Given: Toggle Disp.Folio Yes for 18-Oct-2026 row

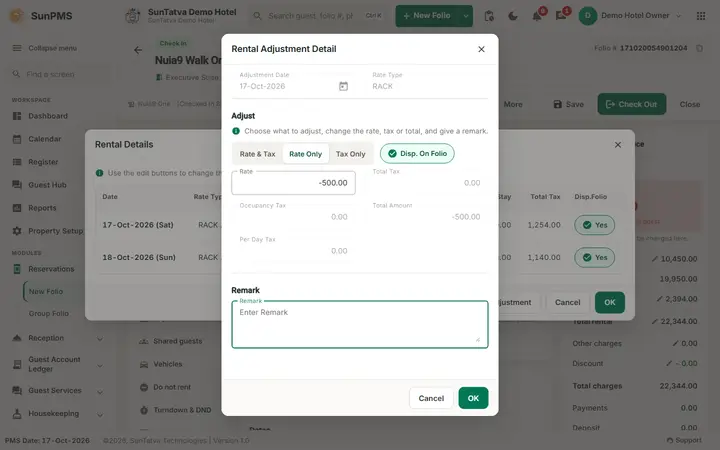Looking at the screenshot, I should click(594, 258).
